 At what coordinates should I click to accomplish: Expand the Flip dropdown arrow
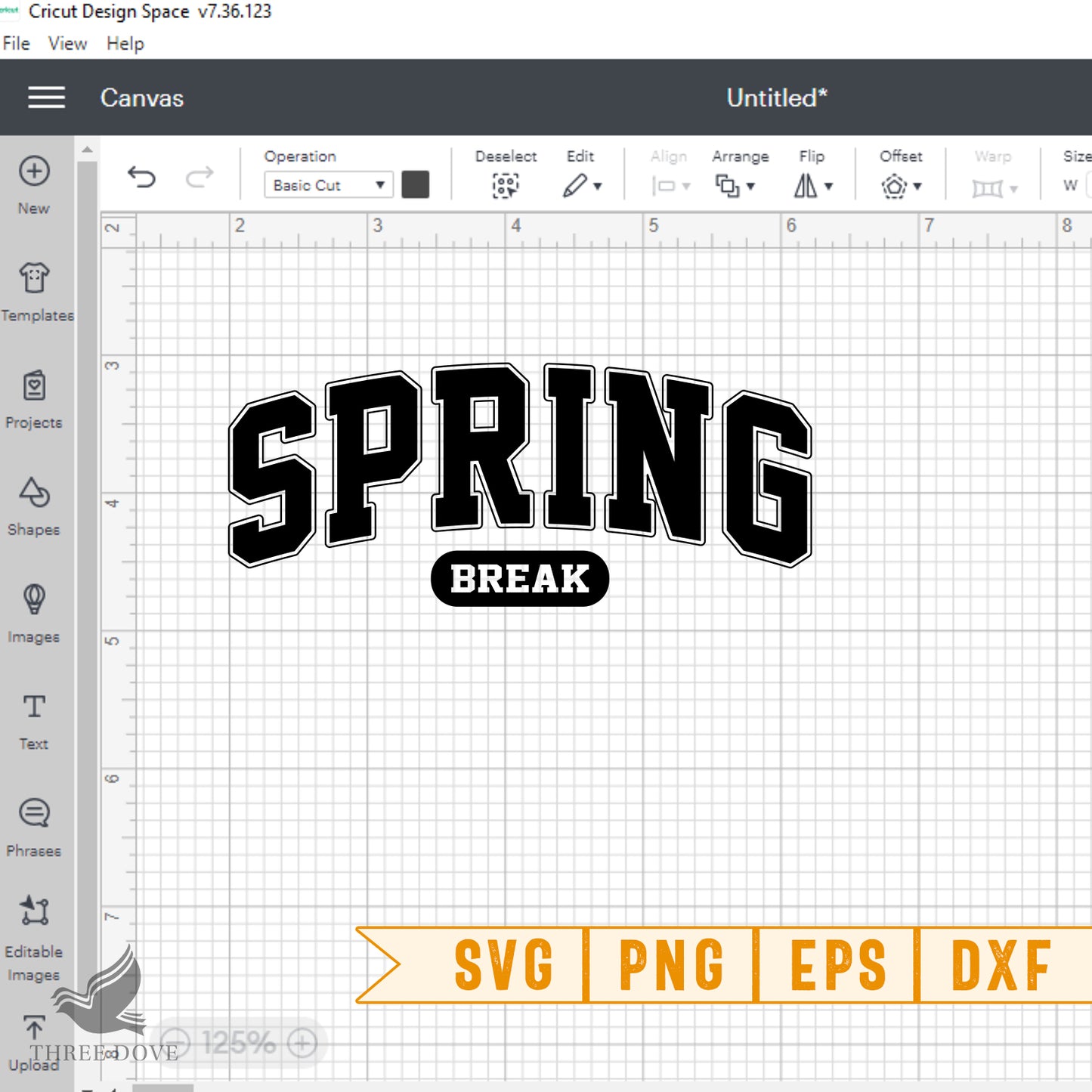[x=829, y=186]
